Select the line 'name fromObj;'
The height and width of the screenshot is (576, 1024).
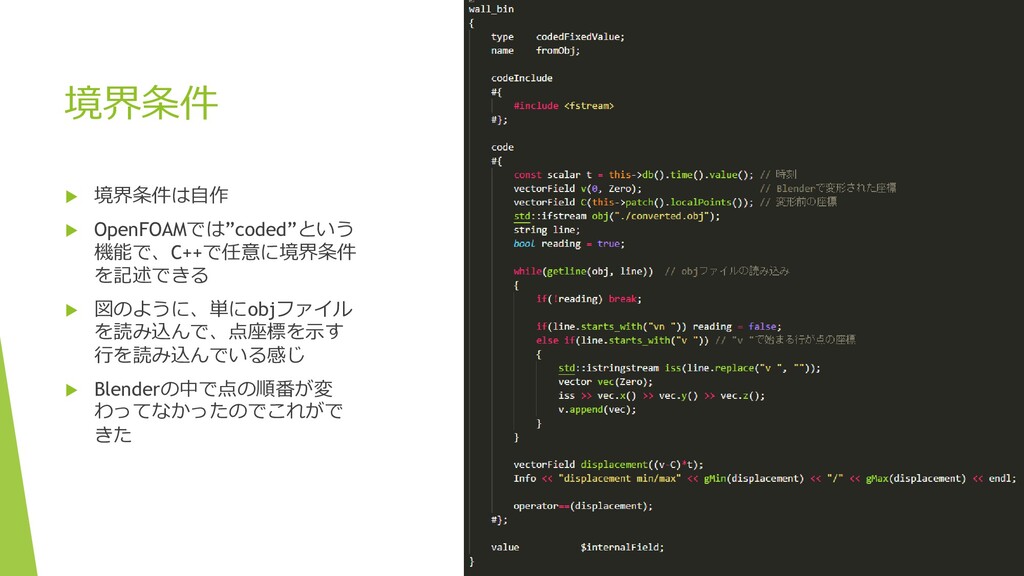(x=536, y=50)
